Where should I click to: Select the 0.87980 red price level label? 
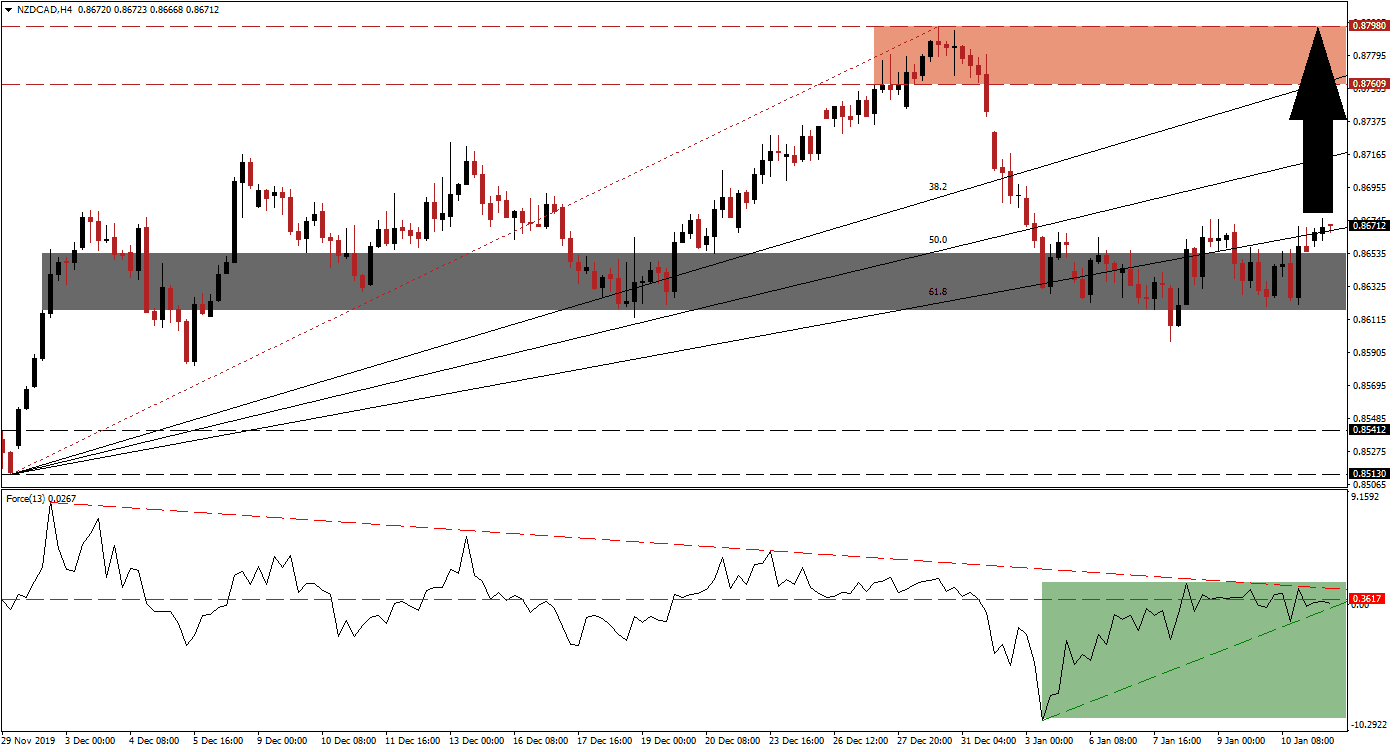pos(1367,25)
